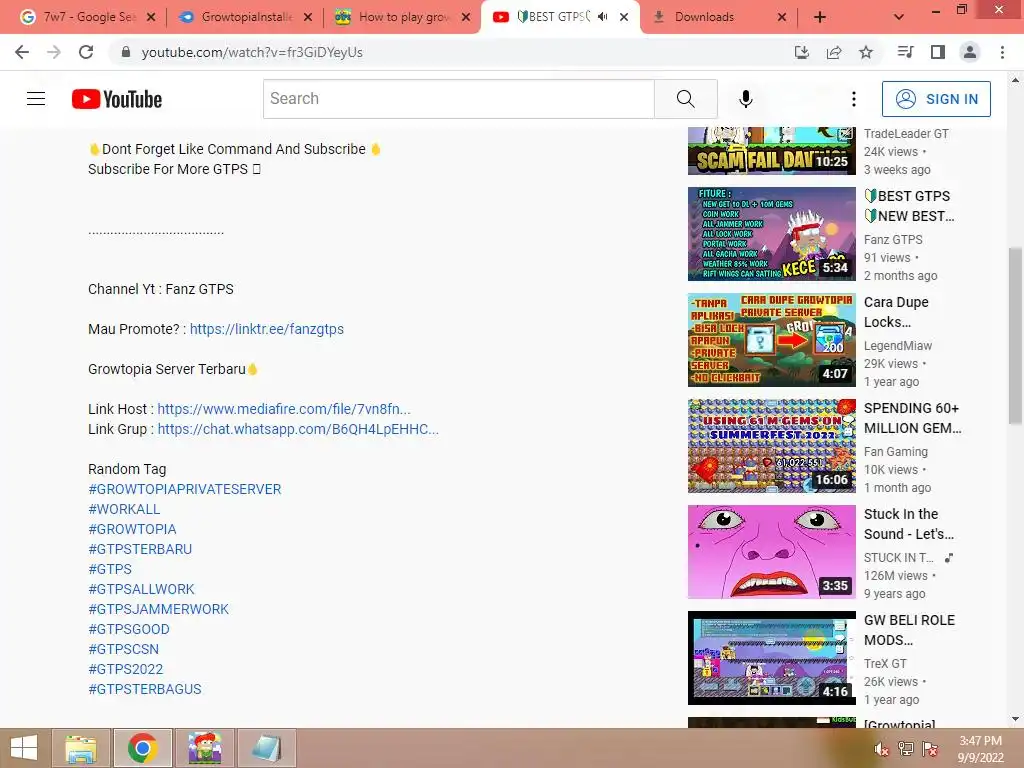Mute the tab via speaker icon
The width and height of the screenshot is (1024, 768).
pyautogui.click(x=603, y=17)
